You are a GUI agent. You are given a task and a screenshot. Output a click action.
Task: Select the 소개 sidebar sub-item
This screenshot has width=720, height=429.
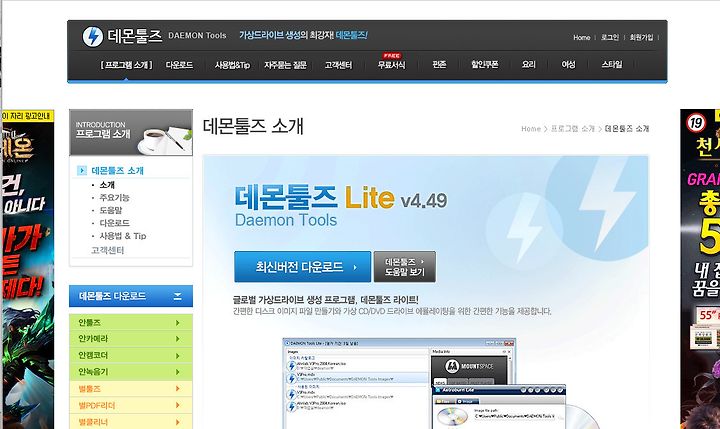point(107,185)
